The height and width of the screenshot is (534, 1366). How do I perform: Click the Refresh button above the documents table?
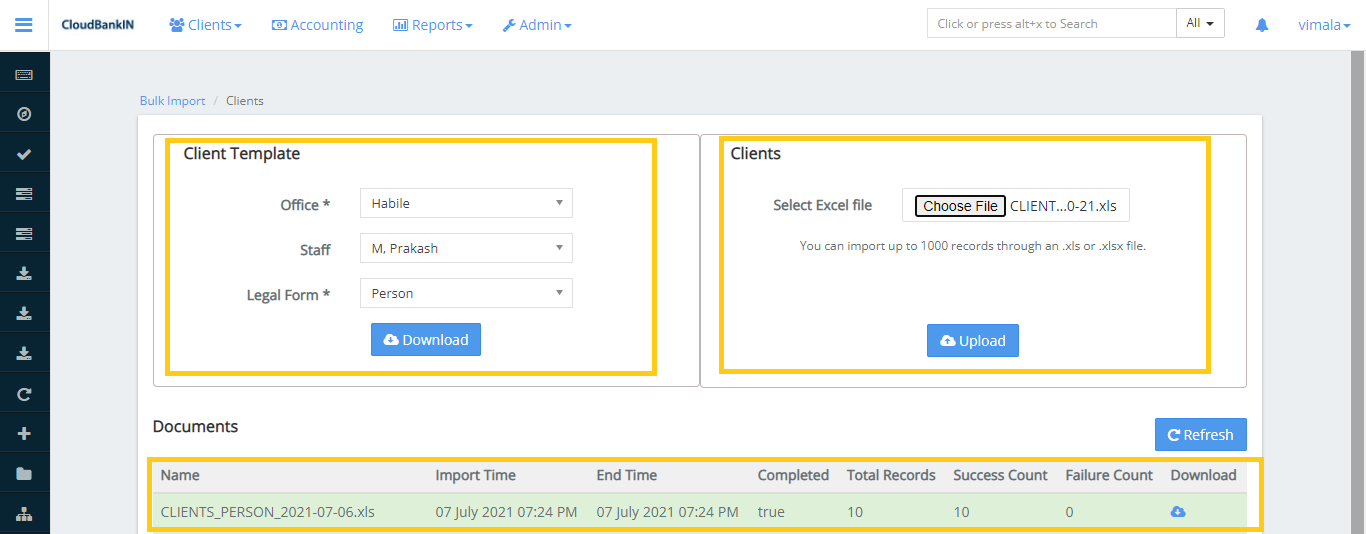[1200, 435]
